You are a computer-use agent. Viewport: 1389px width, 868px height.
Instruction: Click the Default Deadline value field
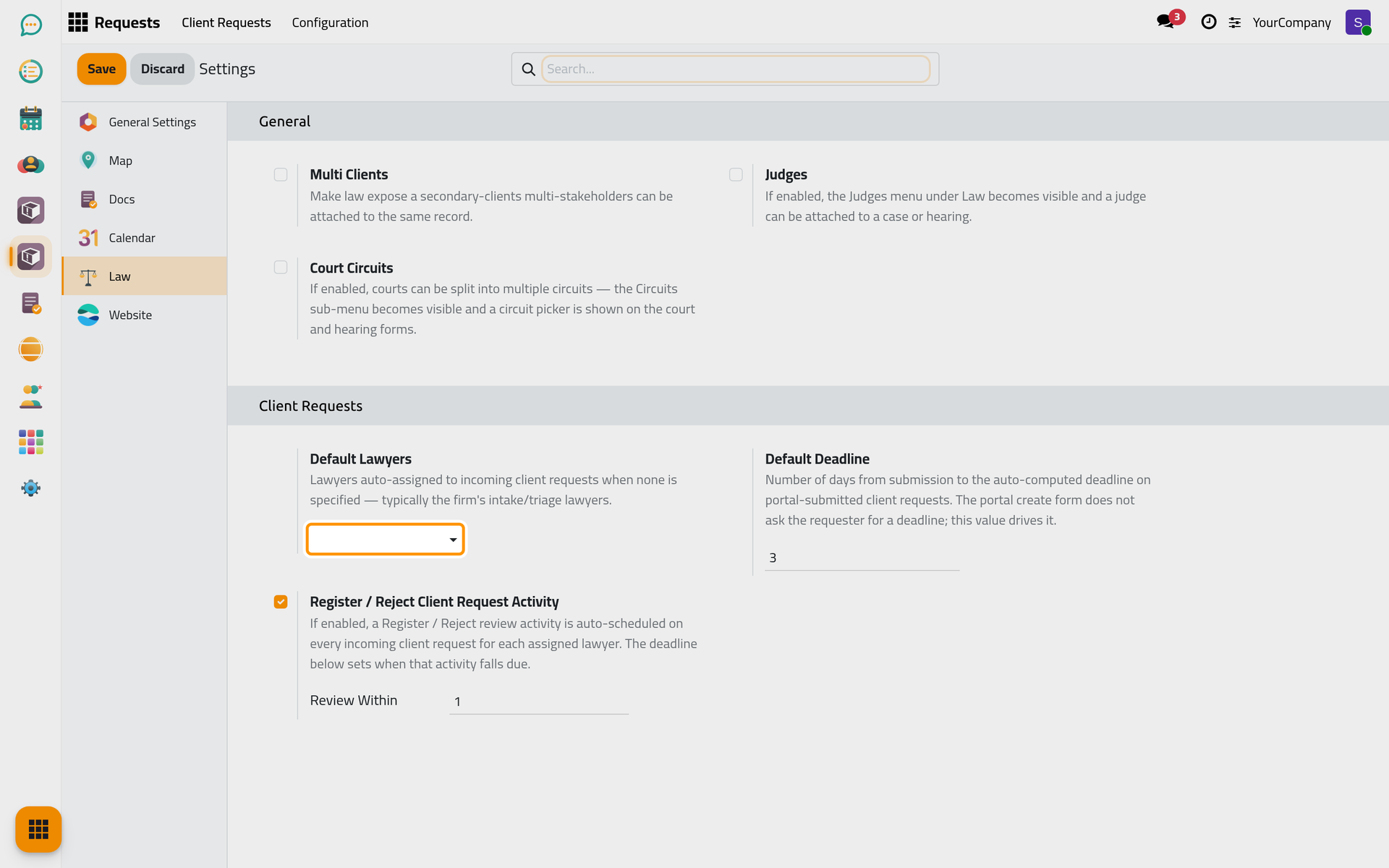[862, 558]
